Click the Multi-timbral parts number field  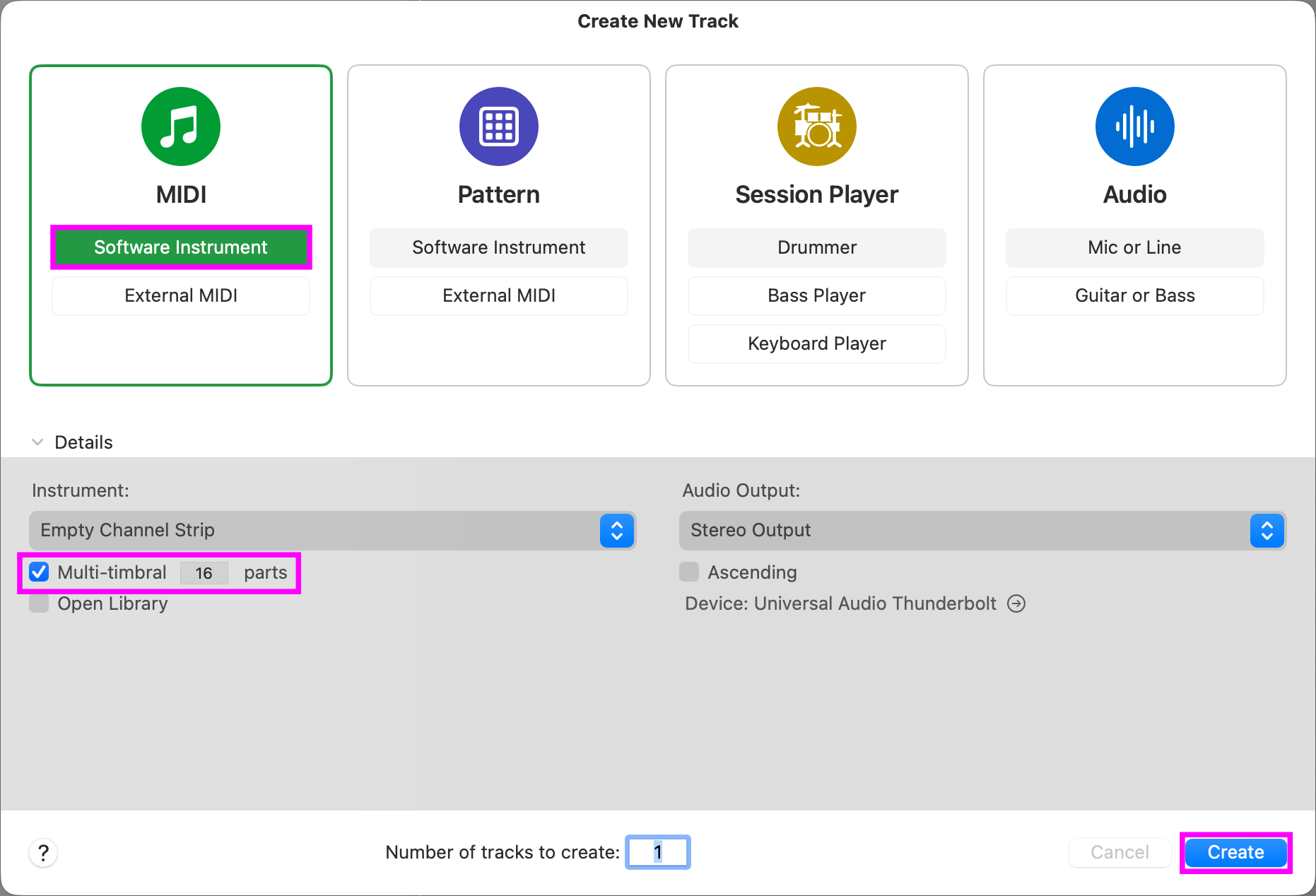click(204, 573)
